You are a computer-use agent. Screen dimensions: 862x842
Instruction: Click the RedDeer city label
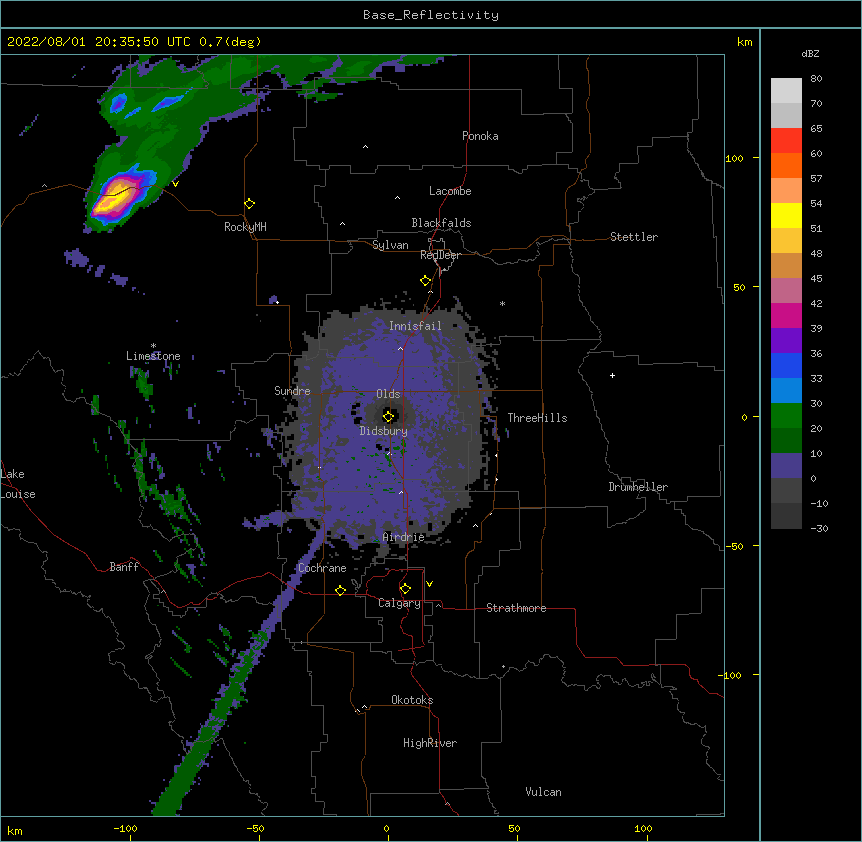(440, 255)
